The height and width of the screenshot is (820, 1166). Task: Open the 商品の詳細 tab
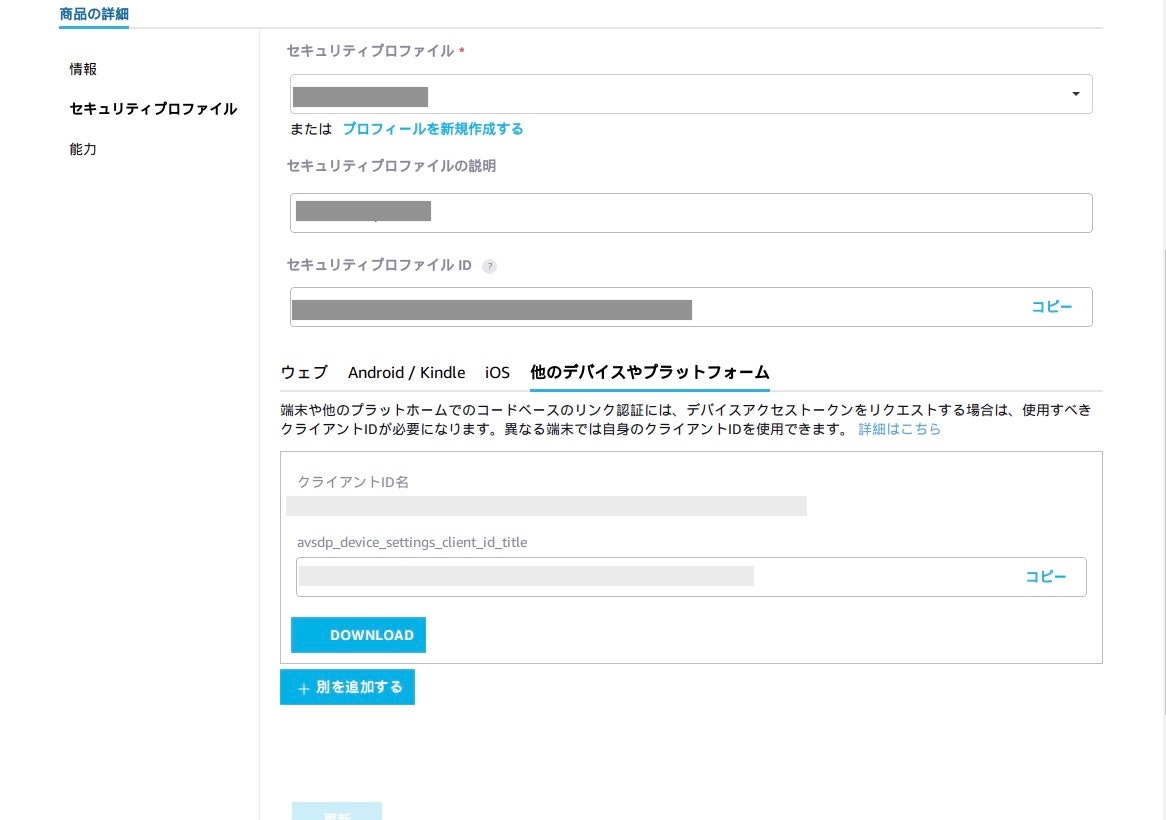coord(94,14)
